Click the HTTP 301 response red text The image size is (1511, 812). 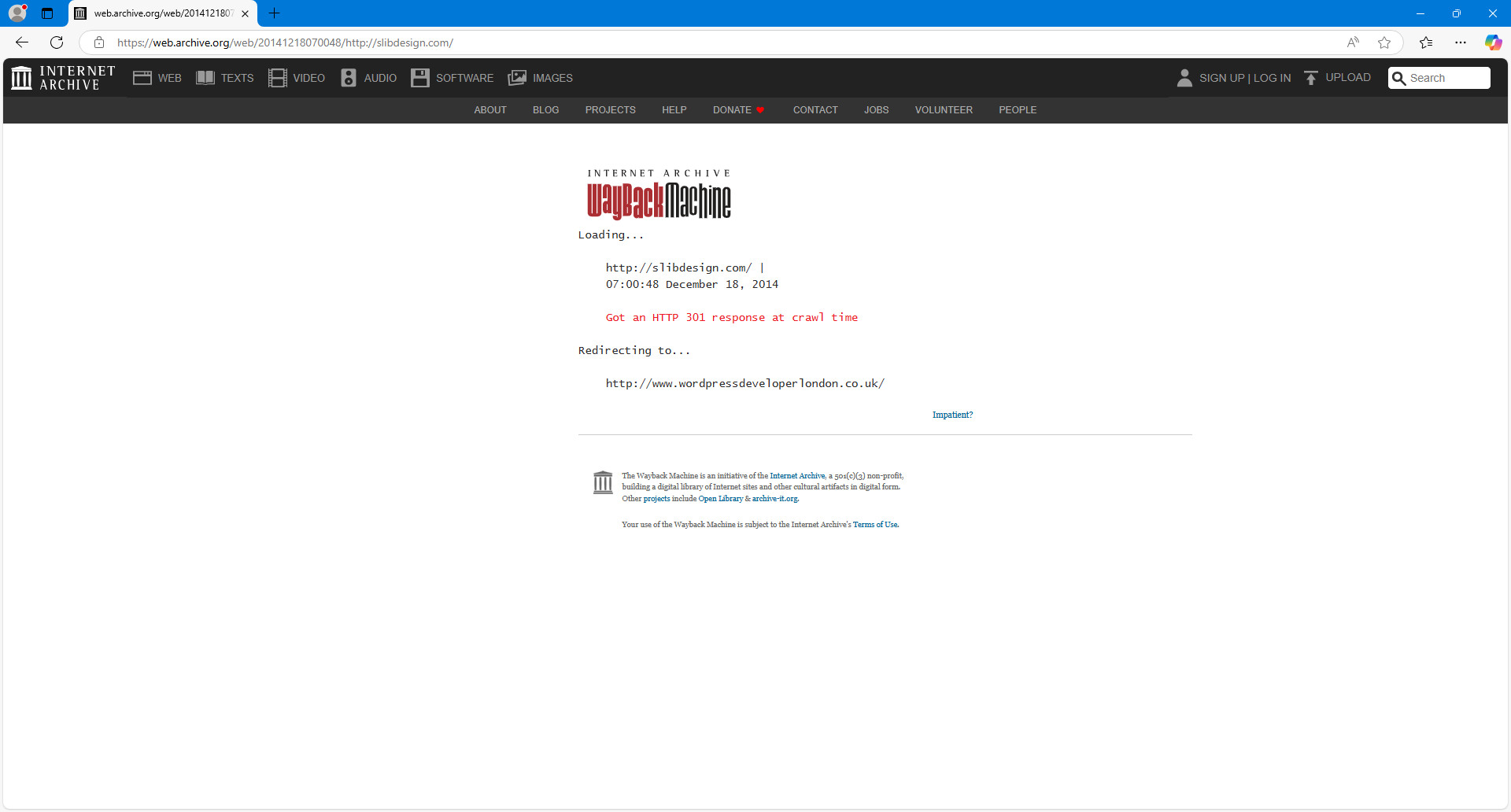pyautogui.click(x=732, y=317)
